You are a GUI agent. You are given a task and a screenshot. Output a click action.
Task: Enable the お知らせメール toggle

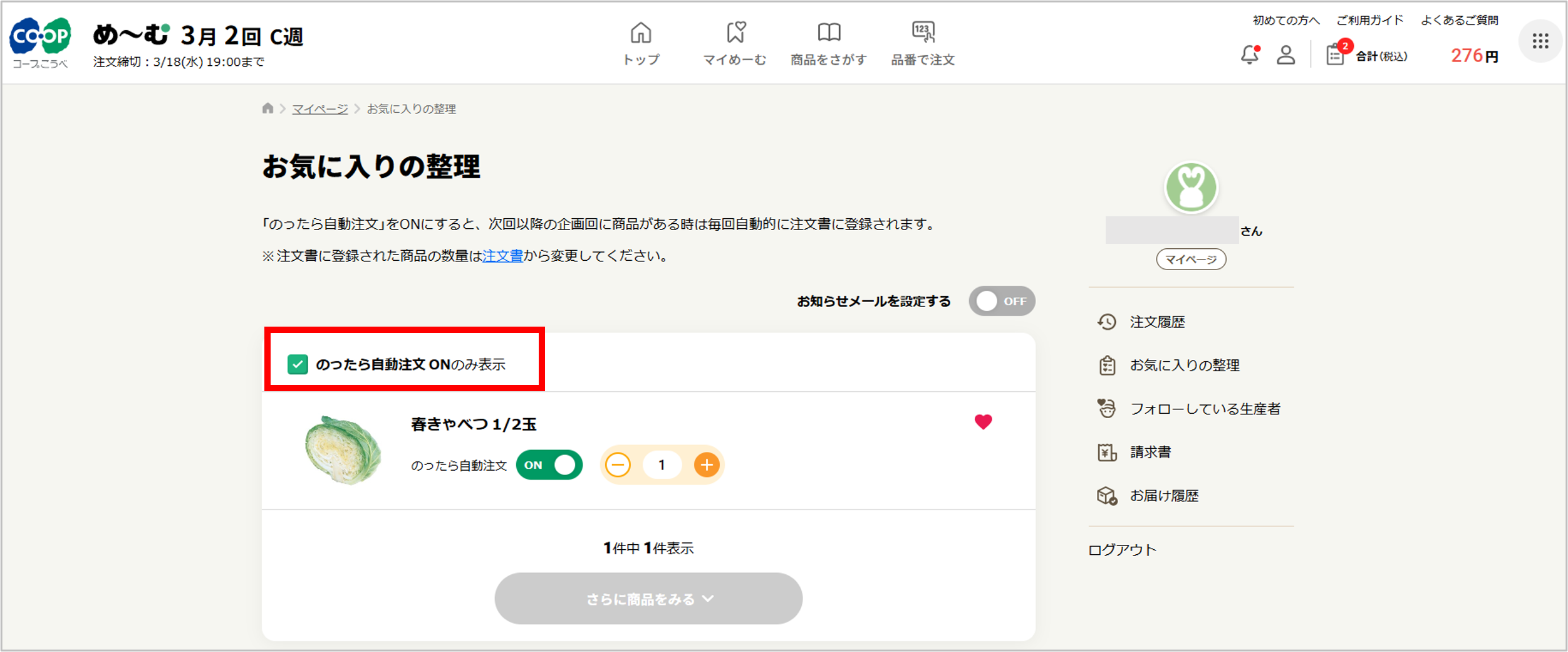[1001, 301]
